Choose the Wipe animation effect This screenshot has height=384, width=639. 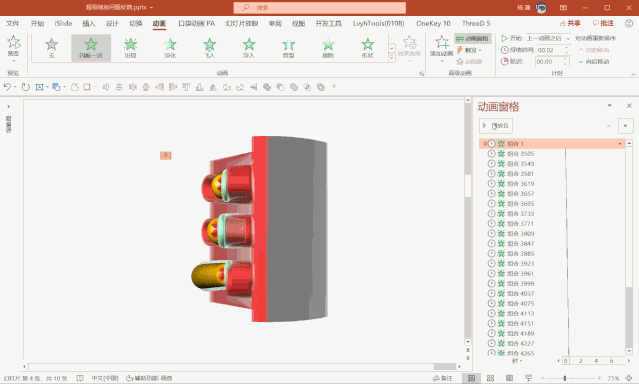point(328,48)
